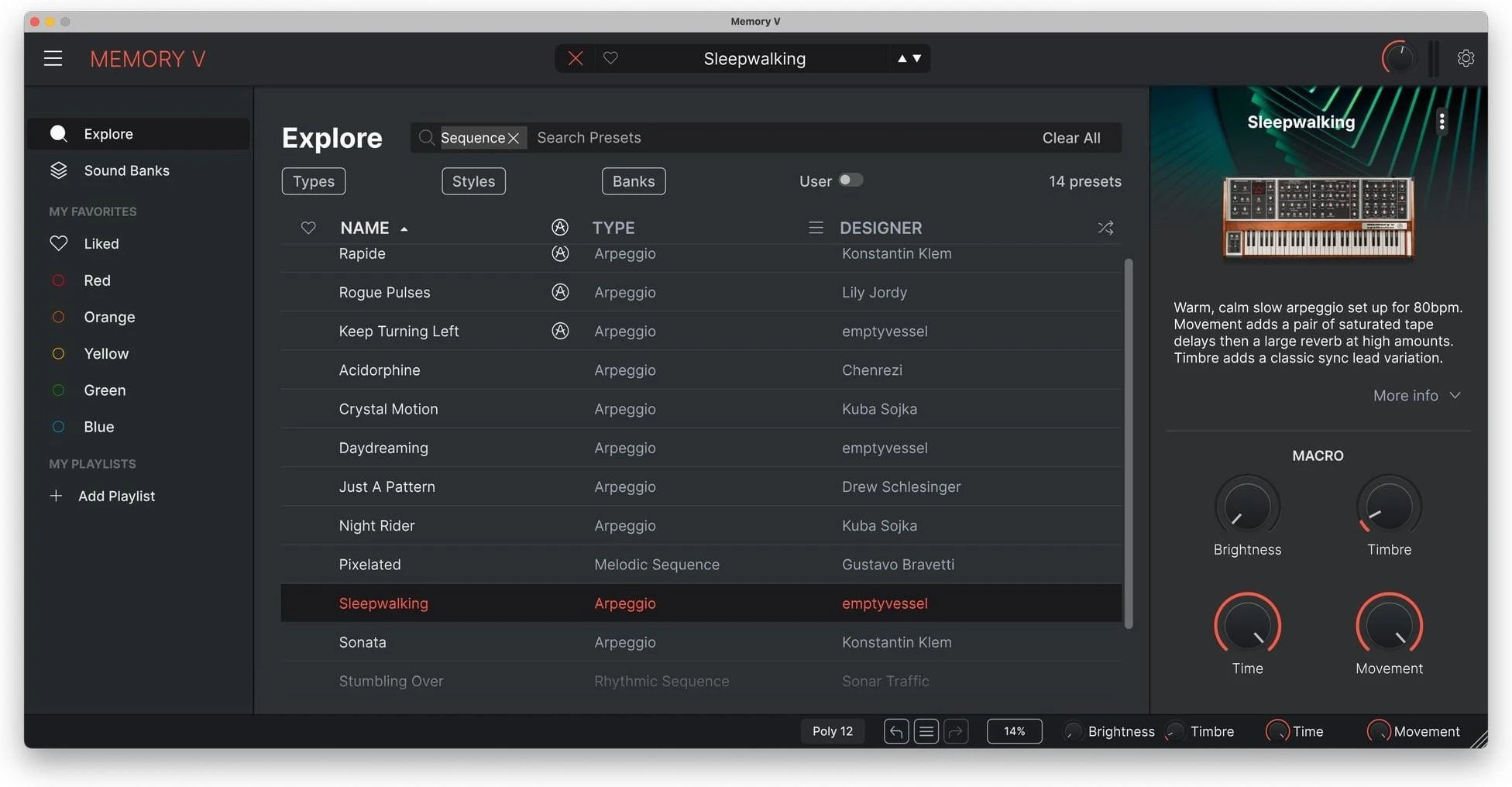Image resolution: width=1512 pixels, height=787 pixels.
Task: Select the Pixelated preset
Action: [701, 565]
